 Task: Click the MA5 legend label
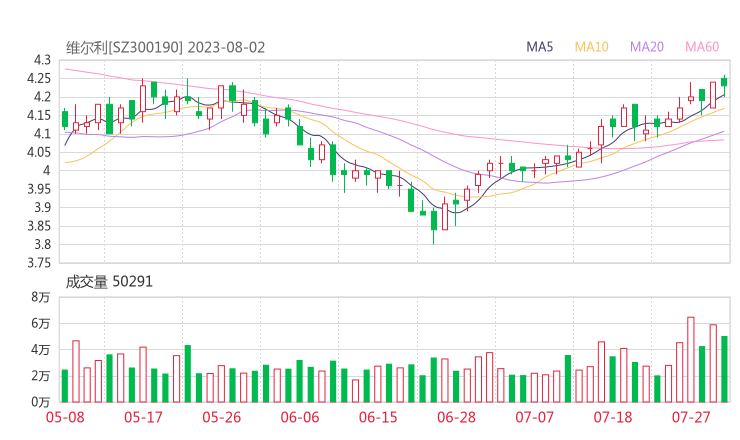pyautogui.click(x=539, y=47)
